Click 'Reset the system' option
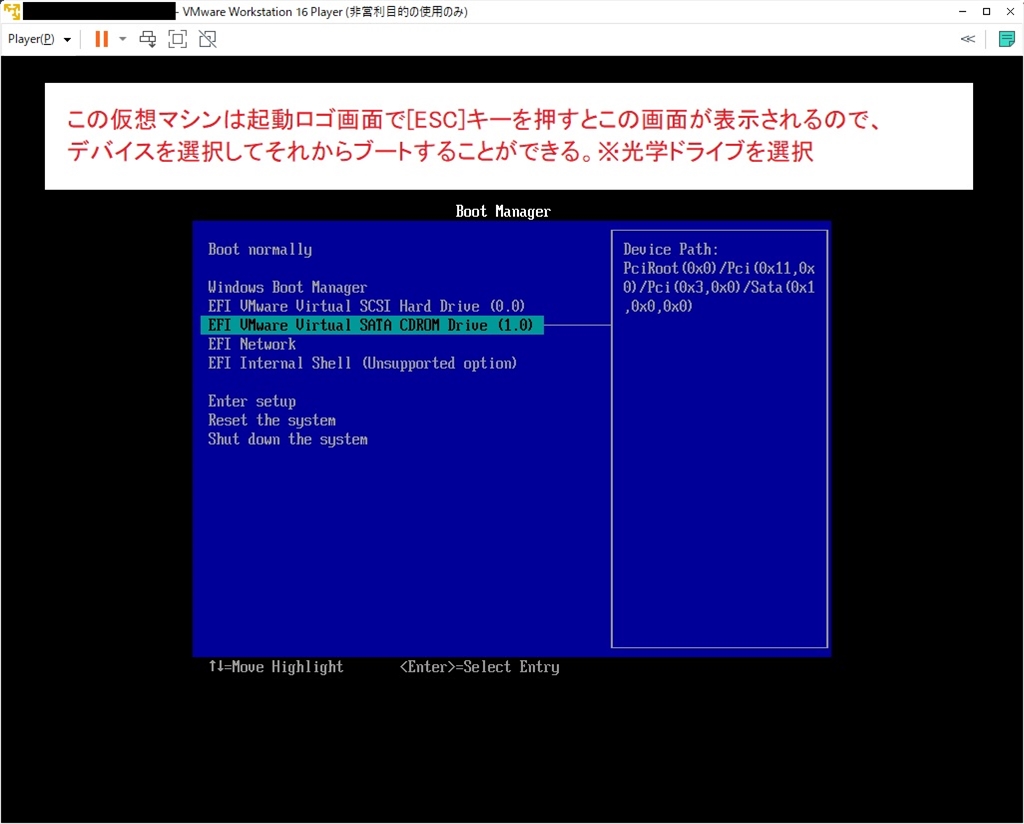This screenshot has height=824, width=1024. (272, 420)
